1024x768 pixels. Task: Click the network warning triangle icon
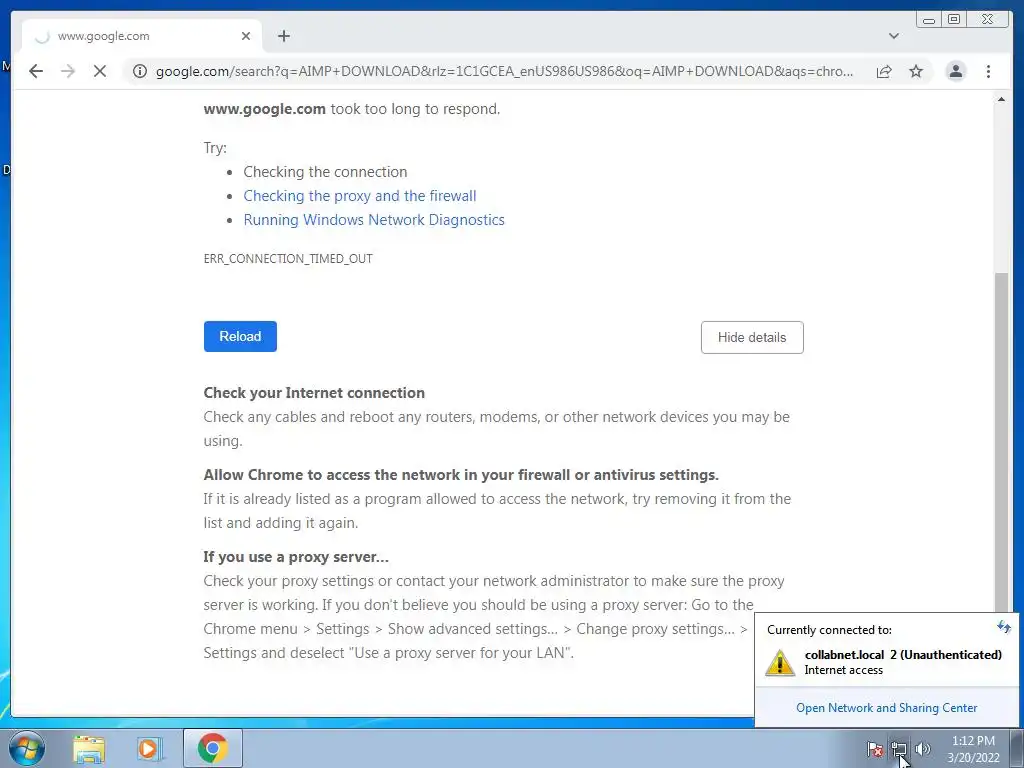point(780,662)
